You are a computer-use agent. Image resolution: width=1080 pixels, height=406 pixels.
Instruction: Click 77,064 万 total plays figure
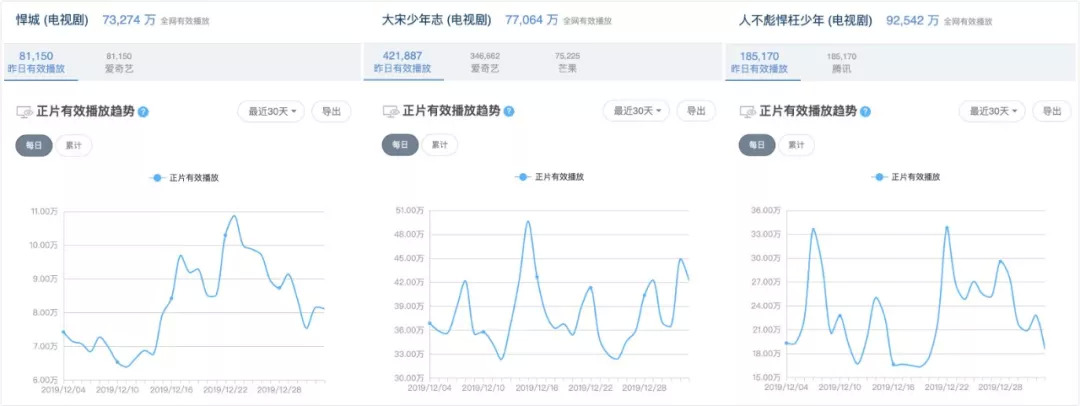pyautogui.click(x=531, y=20)
